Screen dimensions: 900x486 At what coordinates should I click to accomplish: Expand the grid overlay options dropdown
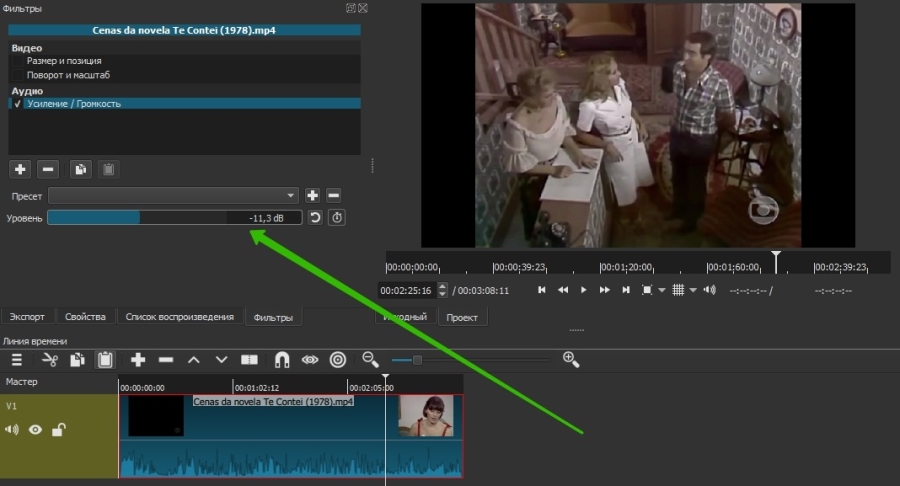(693, 290)
